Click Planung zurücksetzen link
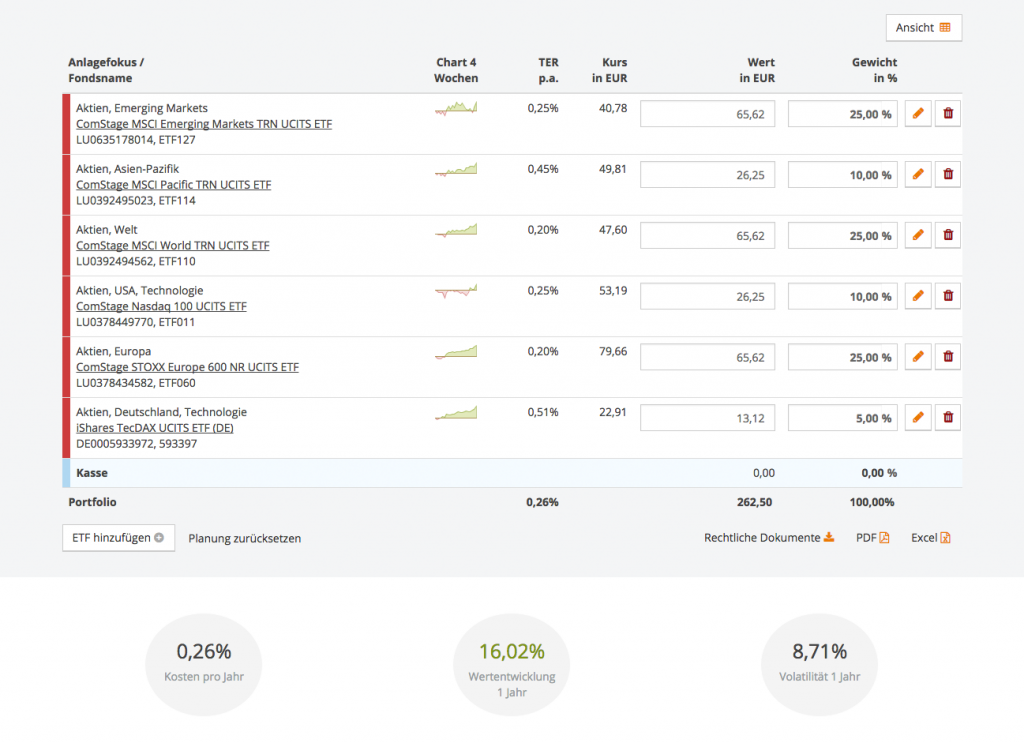 point(245,539)
